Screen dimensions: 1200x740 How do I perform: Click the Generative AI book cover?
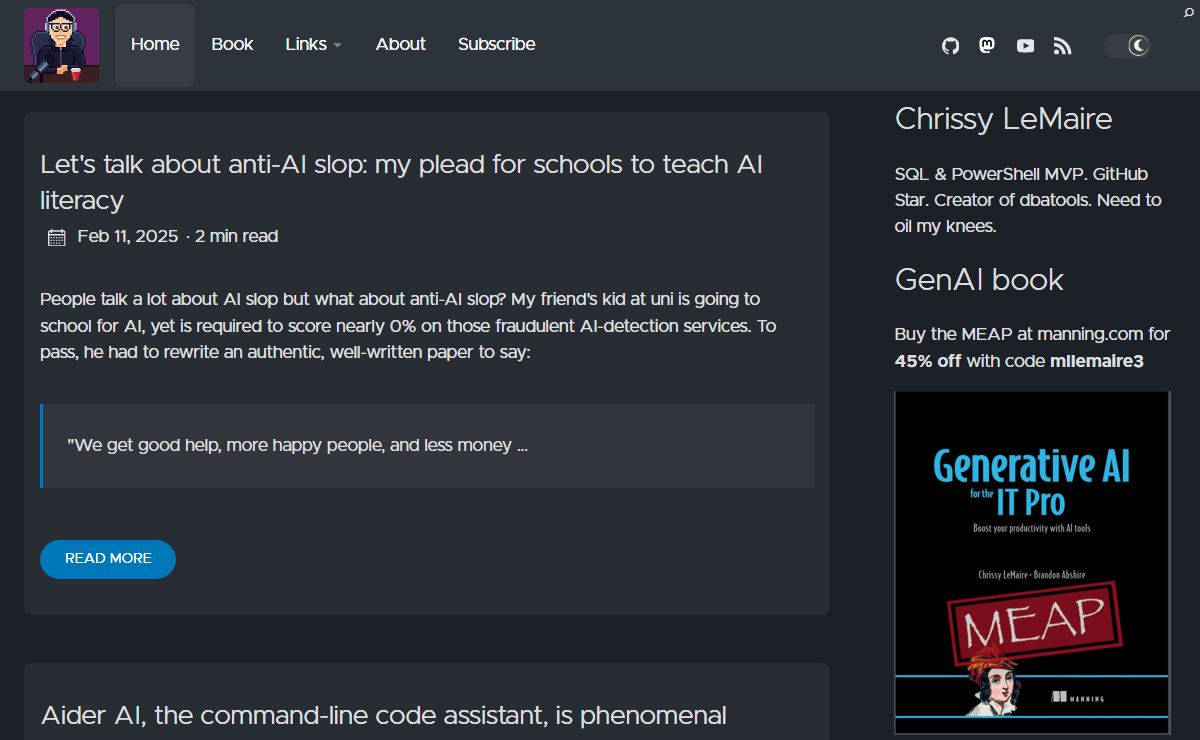tap(1032, 562)
